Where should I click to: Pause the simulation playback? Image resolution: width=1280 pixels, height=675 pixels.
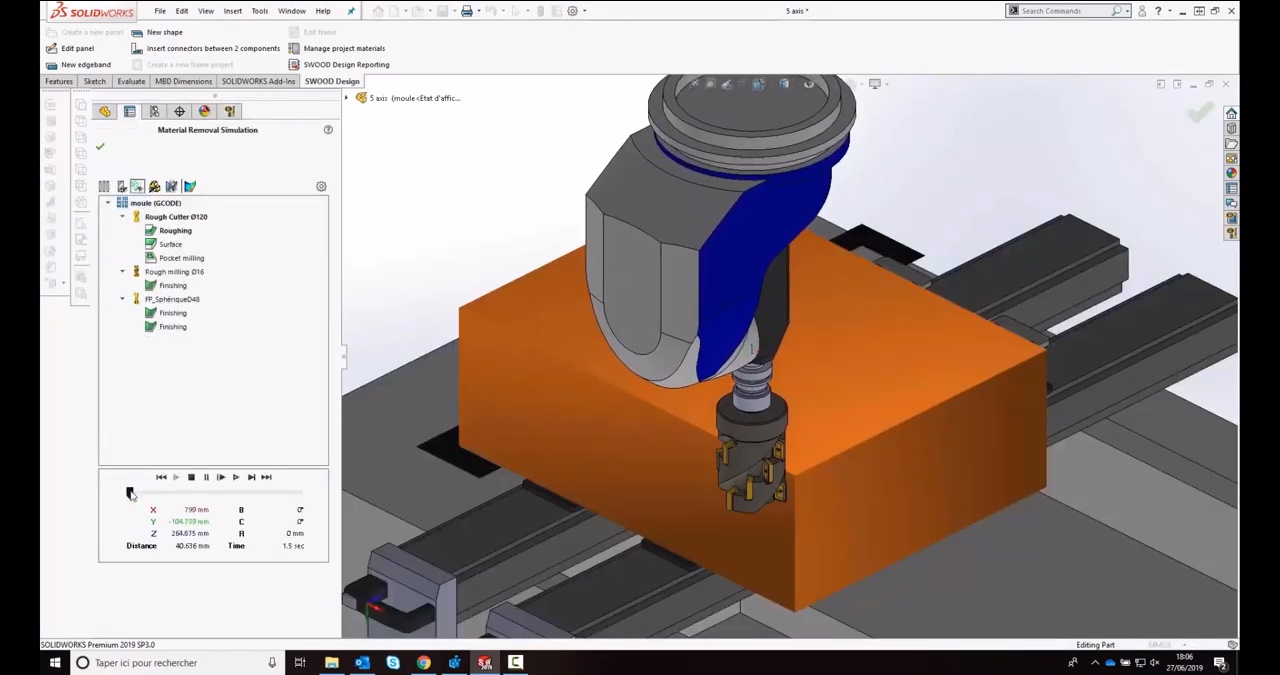click(206, 477)
